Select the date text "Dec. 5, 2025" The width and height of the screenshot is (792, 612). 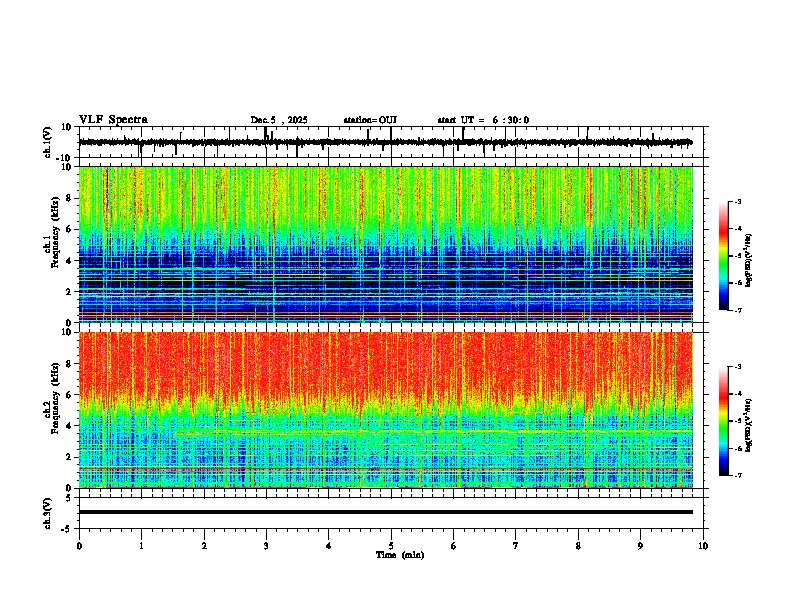coord(279,120)
